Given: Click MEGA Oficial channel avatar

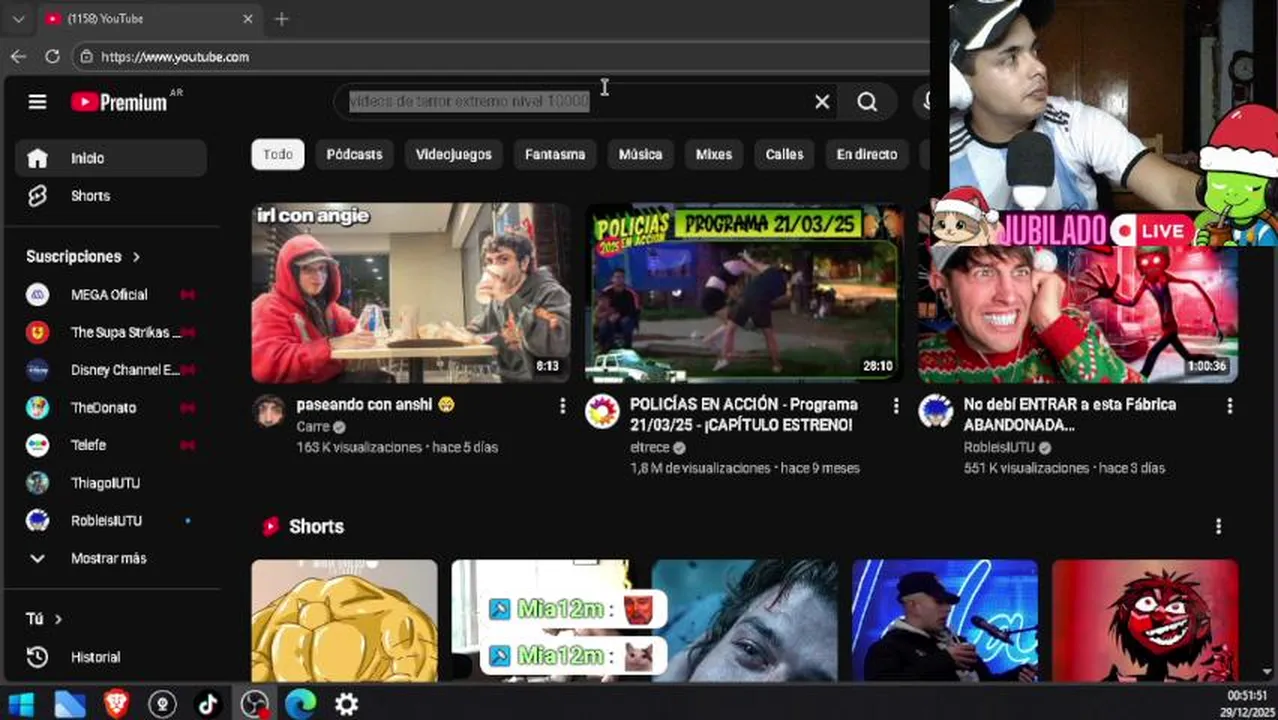Looking at the screenshot, I should click(x=37, y=295).
